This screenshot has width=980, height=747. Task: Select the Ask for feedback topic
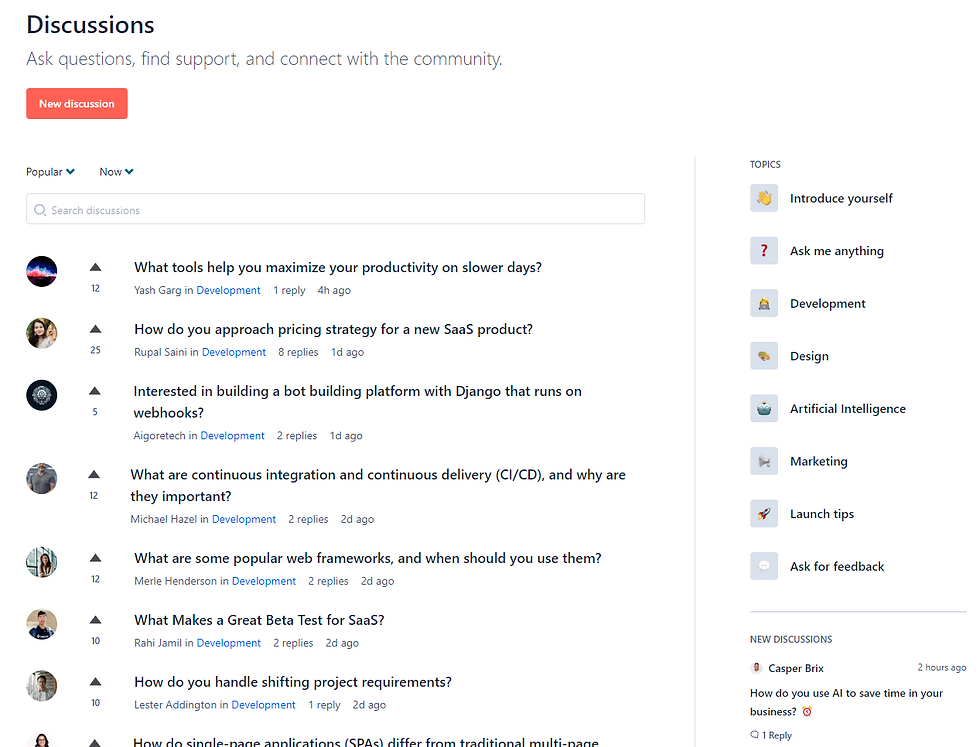(x=837, y=566)
